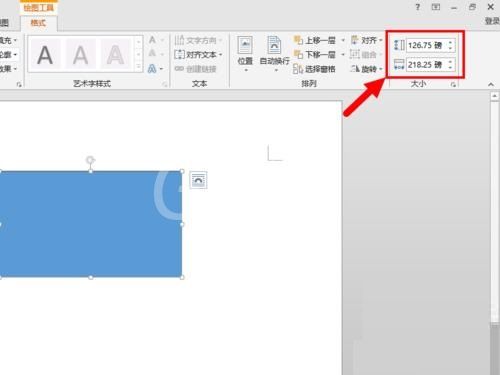This screenshot has width=500, height=375.
Task: Click the 对齐 align objects icon
Action: click(355, 40)
